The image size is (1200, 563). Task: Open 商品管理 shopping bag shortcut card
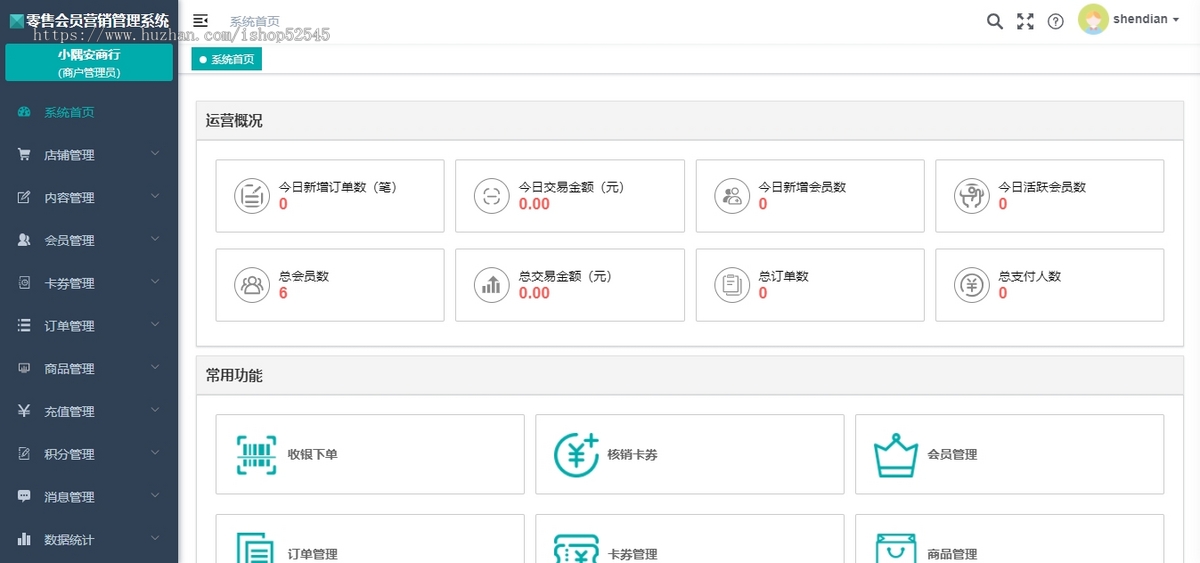(1010, 539)
